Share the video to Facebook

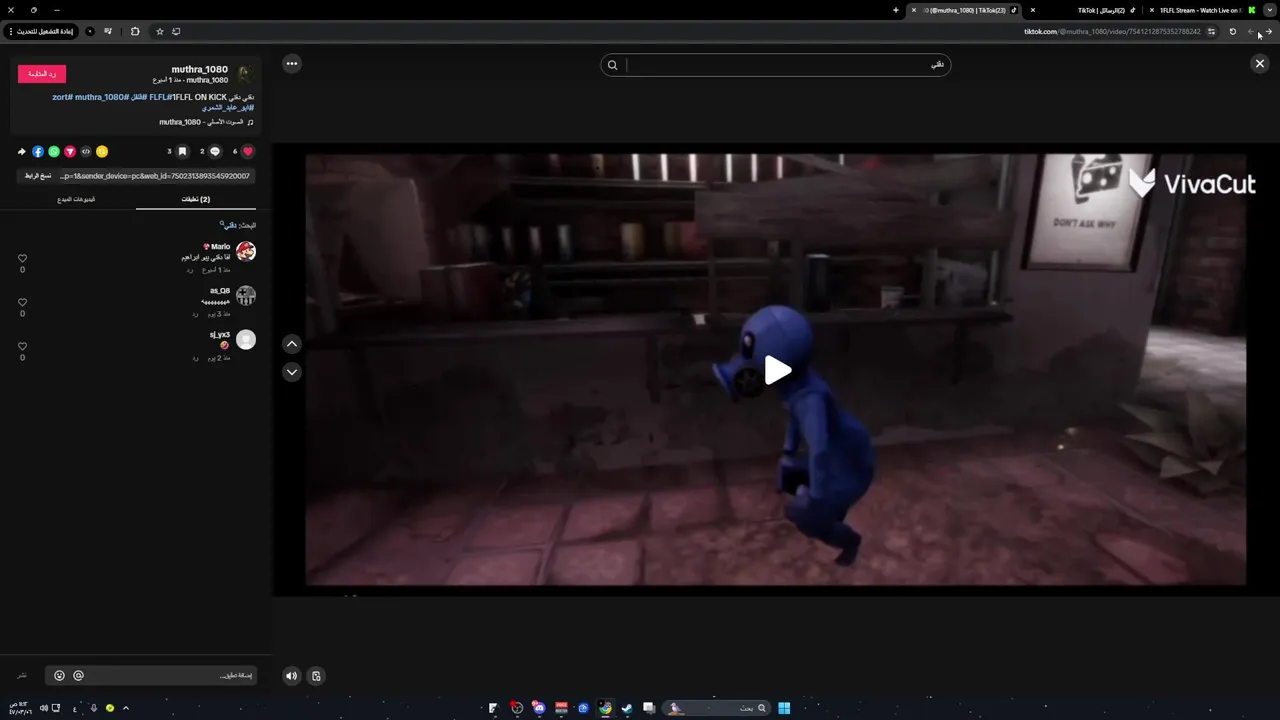[38, 152]
